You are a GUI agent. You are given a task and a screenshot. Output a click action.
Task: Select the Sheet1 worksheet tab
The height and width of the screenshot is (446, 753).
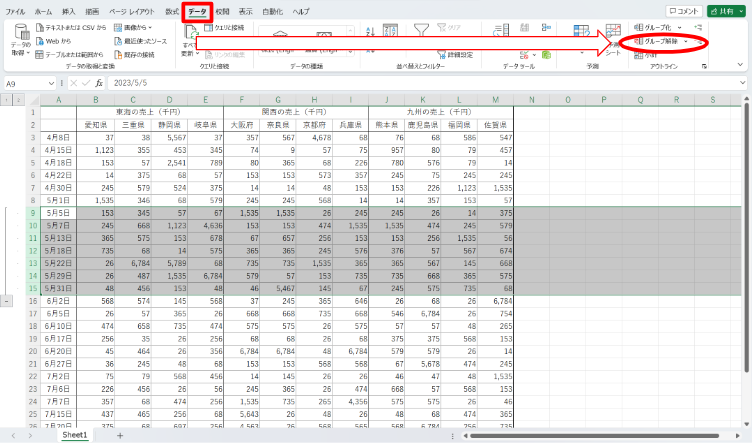coord(75,436)
